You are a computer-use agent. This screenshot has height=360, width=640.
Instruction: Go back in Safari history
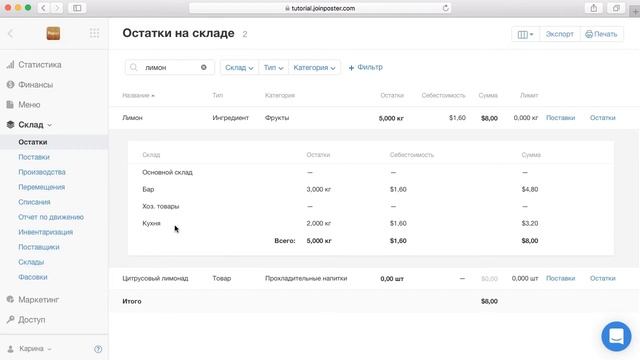click(43, 8)
